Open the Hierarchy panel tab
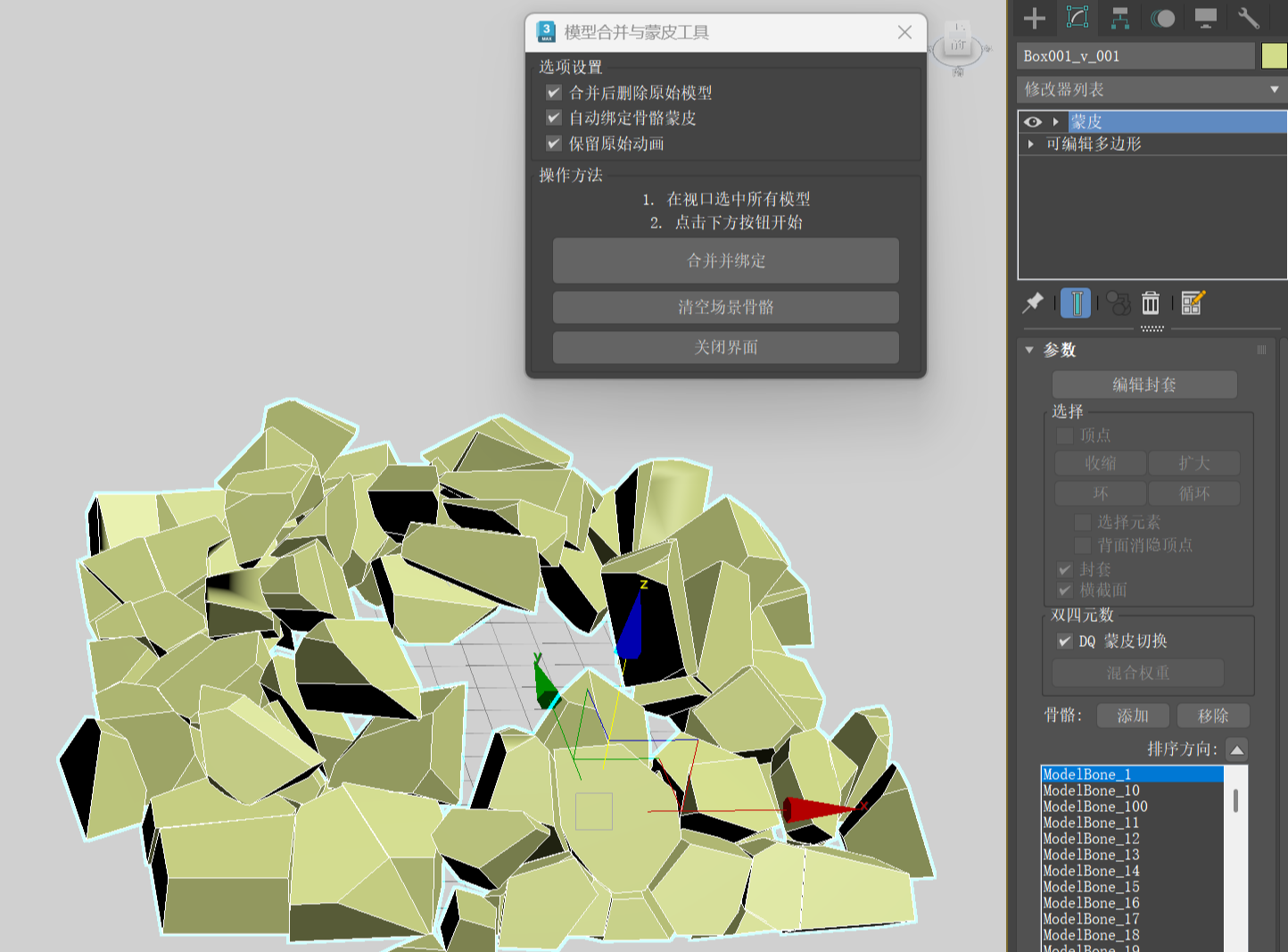Viewport: 1288px width, 952px height. click(x=1120, y=18)
